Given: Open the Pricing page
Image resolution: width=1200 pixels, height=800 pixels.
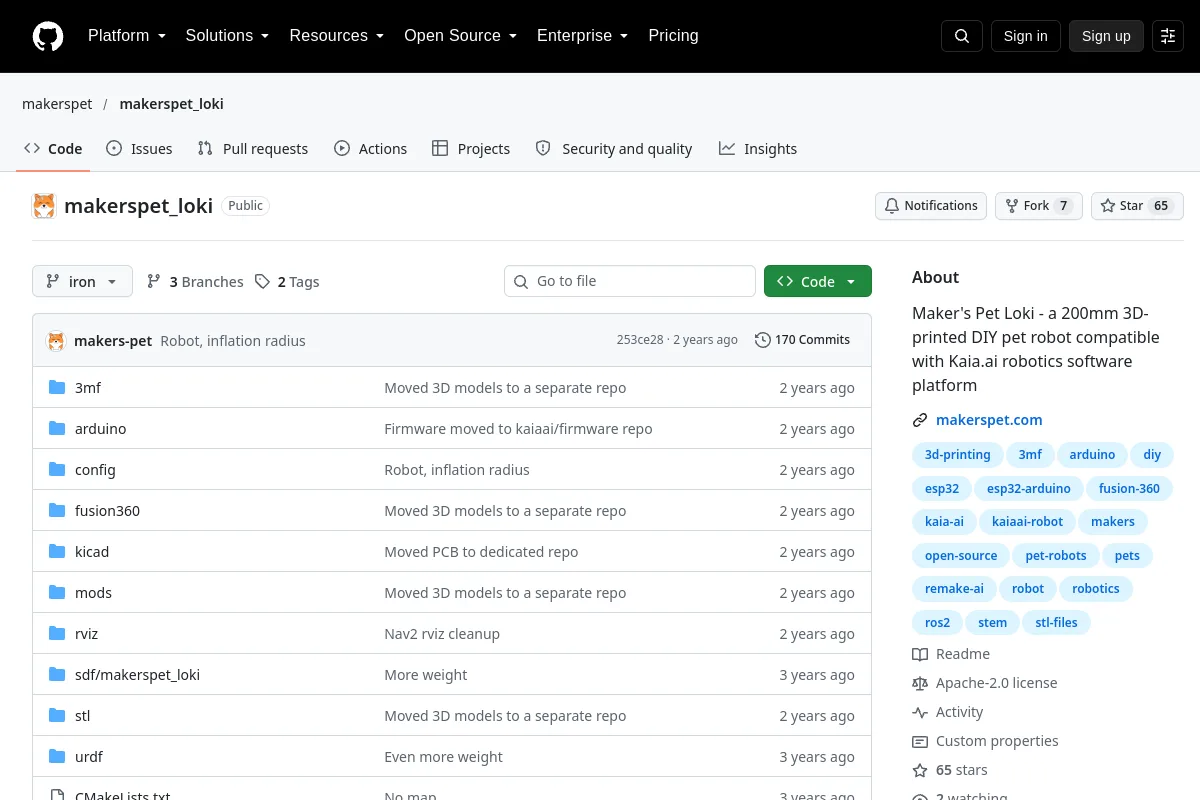Looking at the screenshot, I should (x=673, y=36).
